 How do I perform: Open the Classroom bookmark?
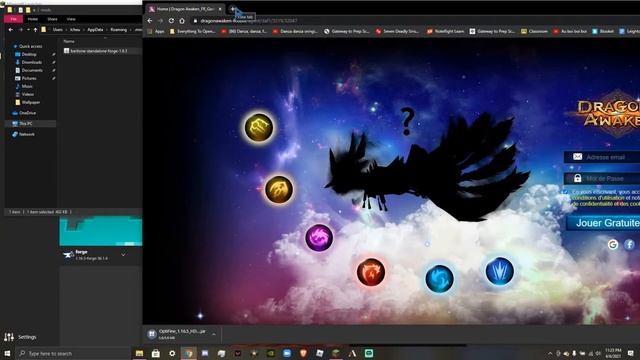(x=534, y=31)
